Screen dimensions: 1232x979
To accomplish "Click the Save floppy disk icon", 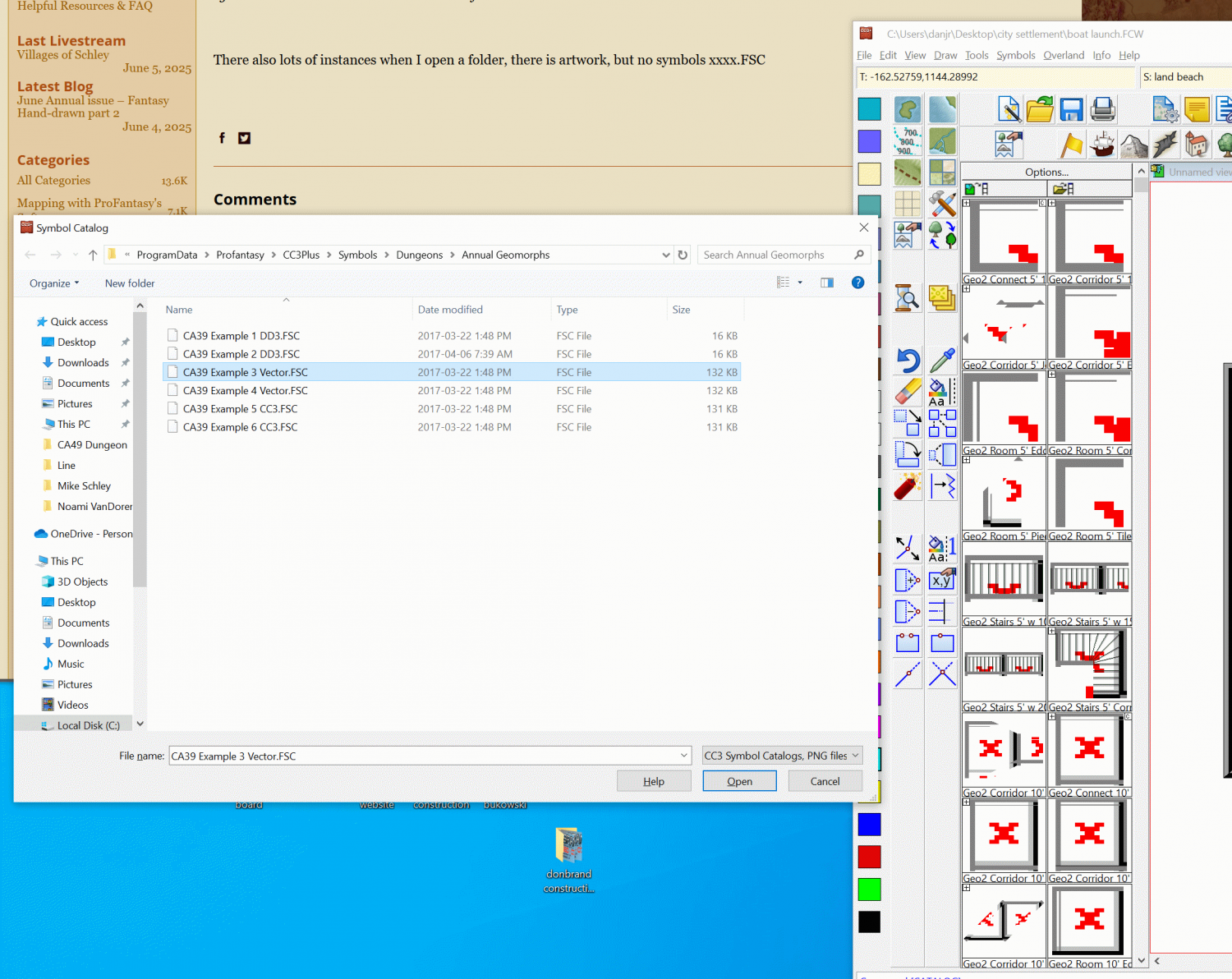I will 1071,109.
